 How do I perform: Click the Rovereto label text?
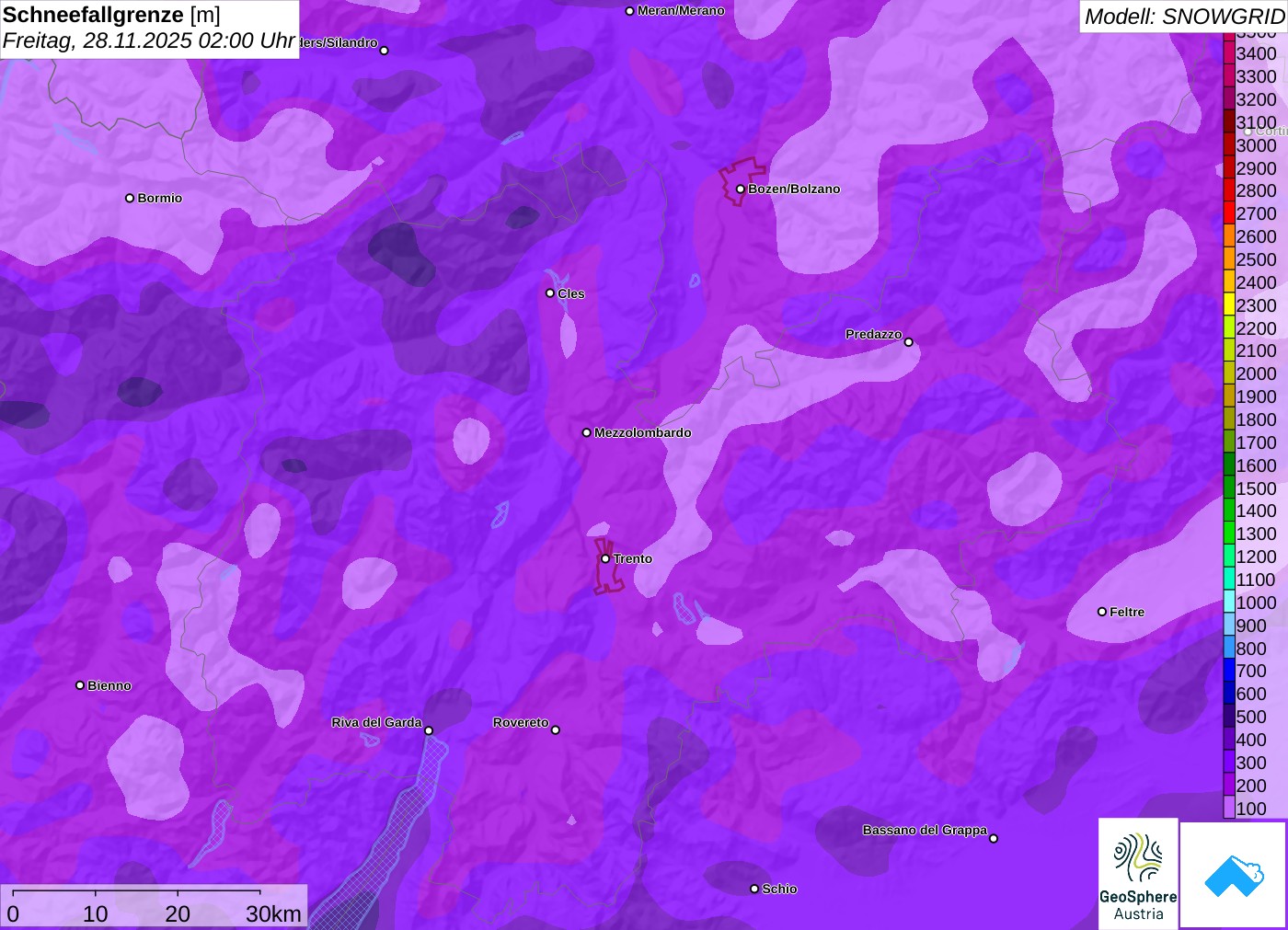521,722
